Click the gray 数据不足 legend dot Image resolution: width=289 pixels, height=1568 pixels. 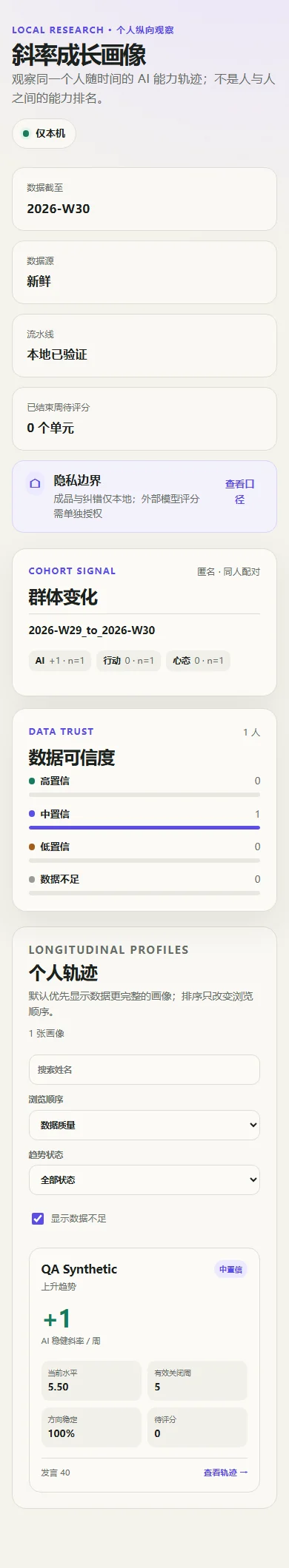[x=32, y=879]
